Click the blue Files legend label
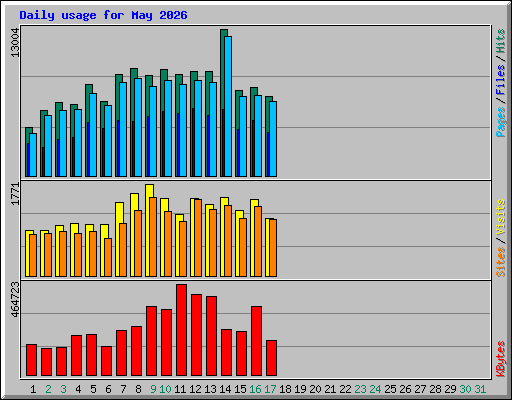Viewport: 512px width, 400px height. pyautogui.click(x=501, y=80)
